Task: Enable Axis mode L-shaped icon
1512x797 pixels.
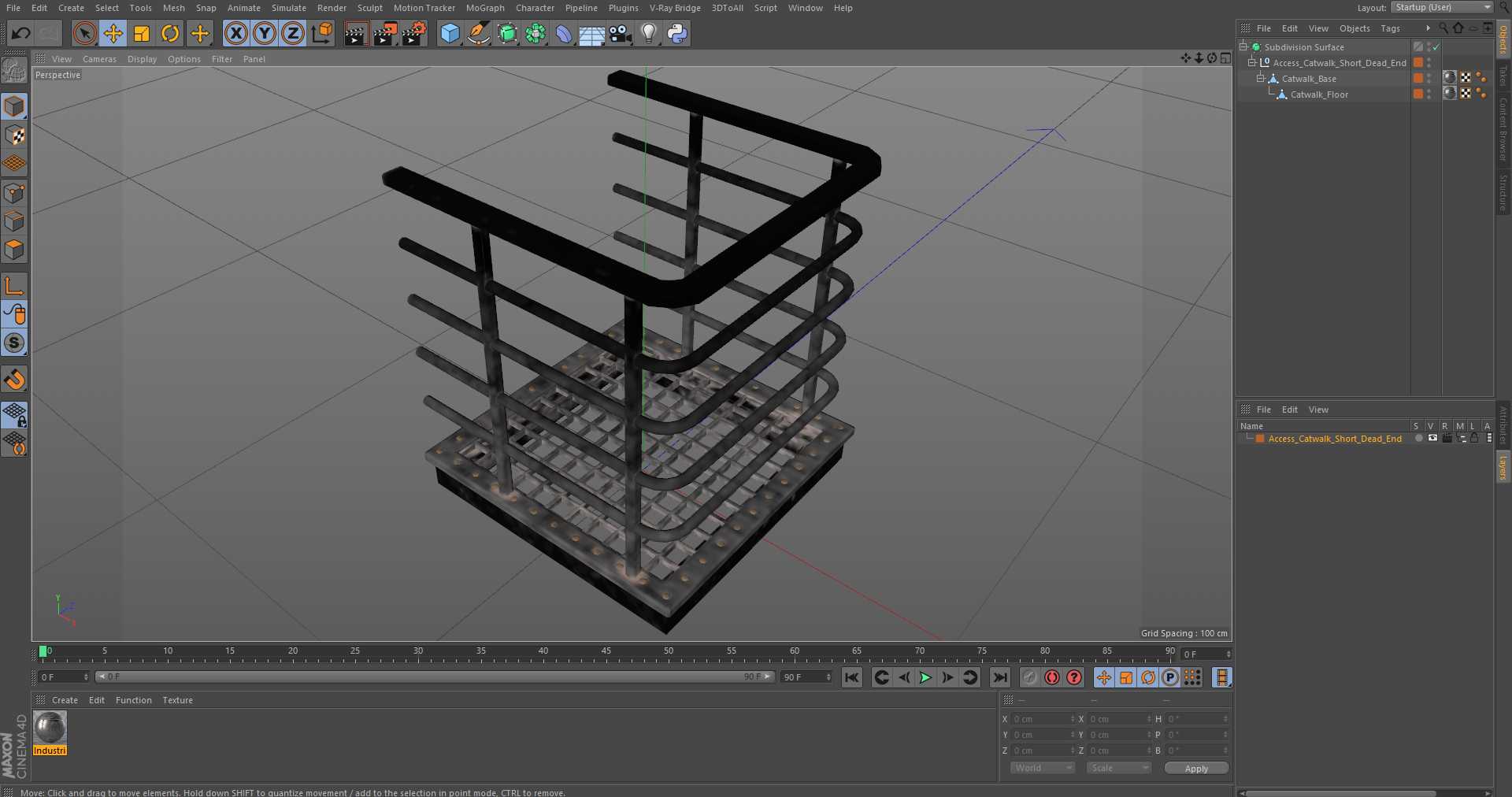Action: pyautogui.click(x=14, y=285)
